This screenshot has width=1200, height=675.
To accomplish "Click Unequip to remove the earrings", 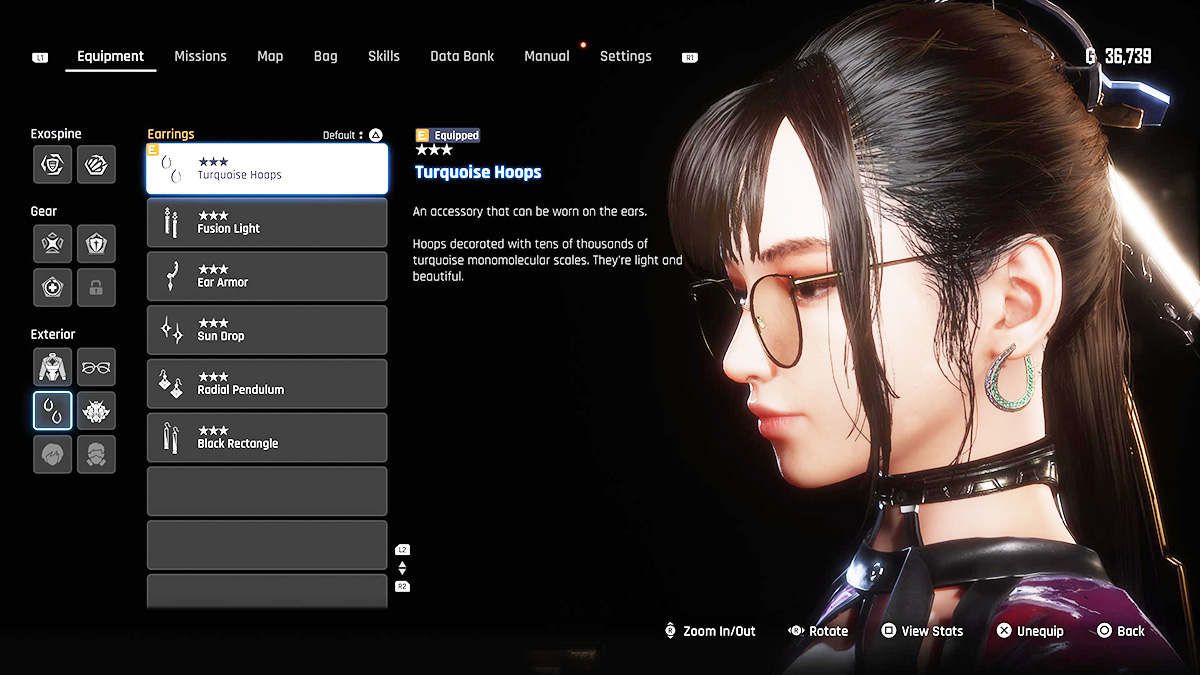I will point(1030,631).
